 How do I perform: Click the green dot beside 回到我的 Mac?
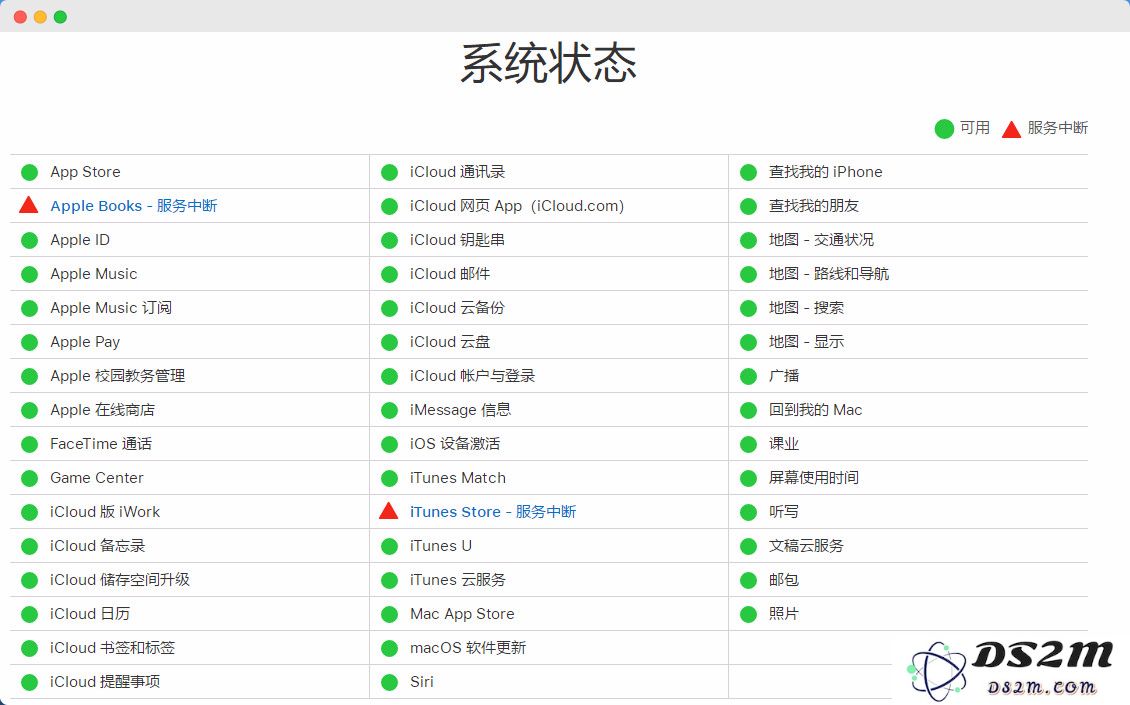point(749,410)
